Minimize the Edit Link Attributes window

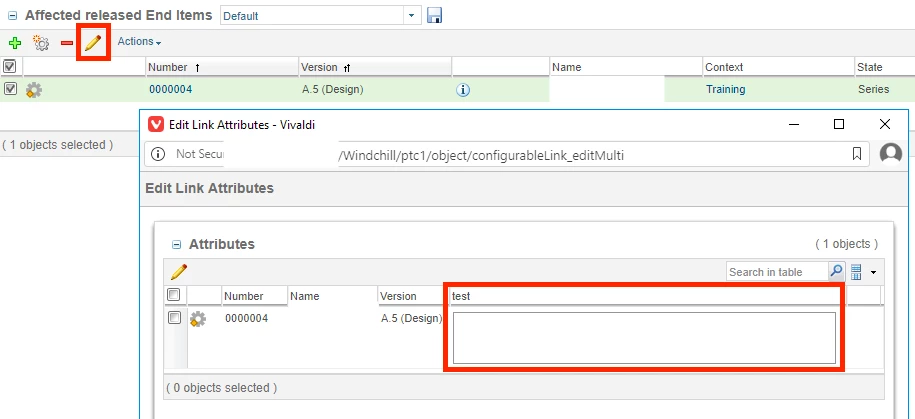(793, 124)
